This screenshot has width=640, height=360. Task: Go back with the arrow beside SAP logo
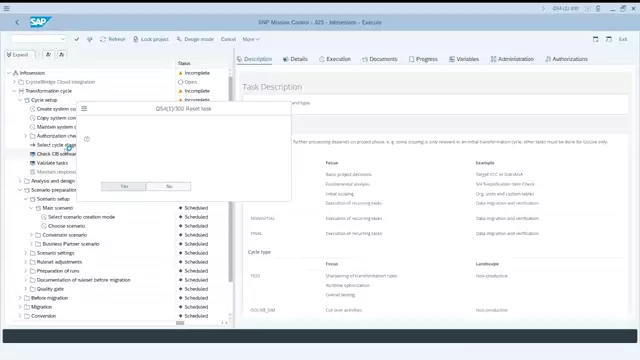pos(17,22)
